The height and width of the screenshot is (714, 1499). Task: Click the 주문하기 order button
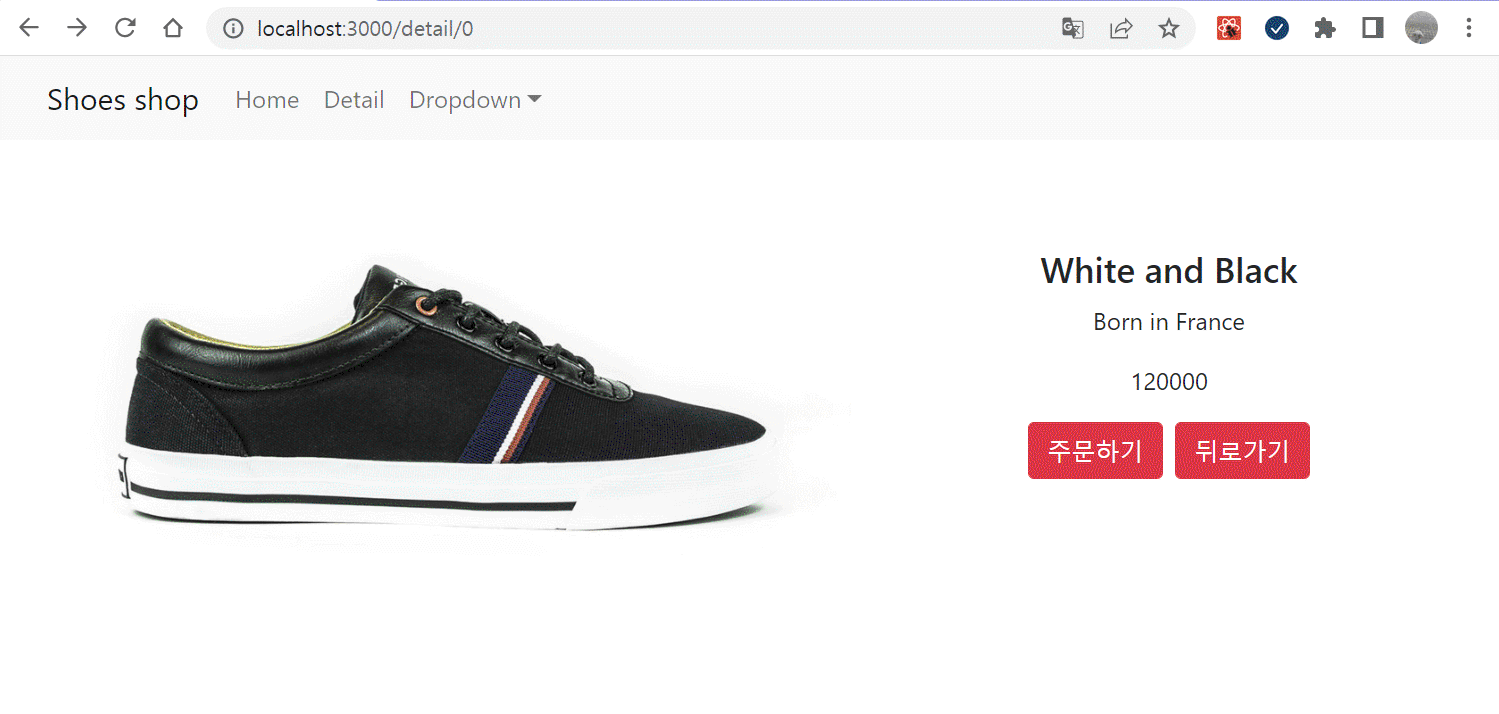pos(1095,451)
